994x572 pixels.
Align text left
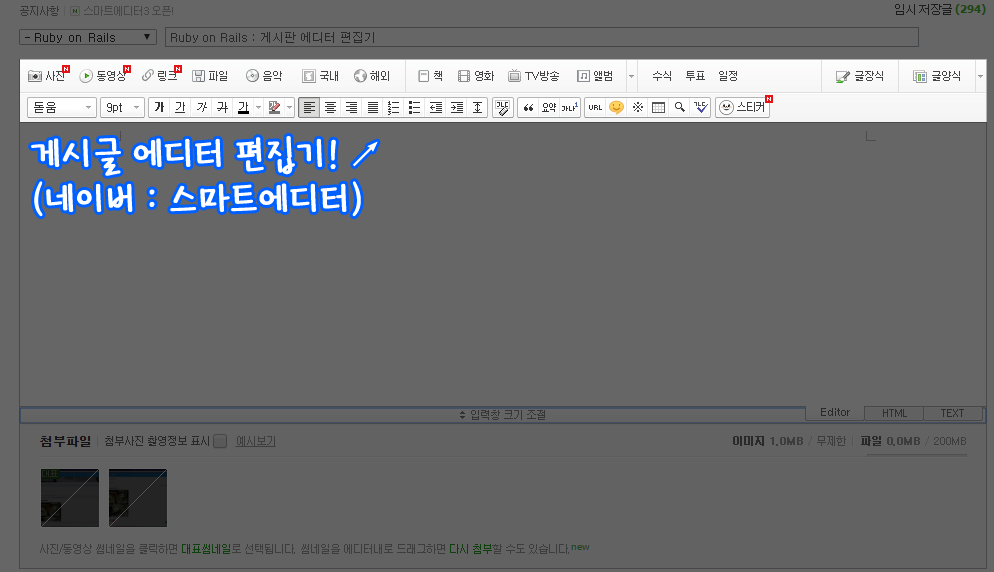(309, 107)
